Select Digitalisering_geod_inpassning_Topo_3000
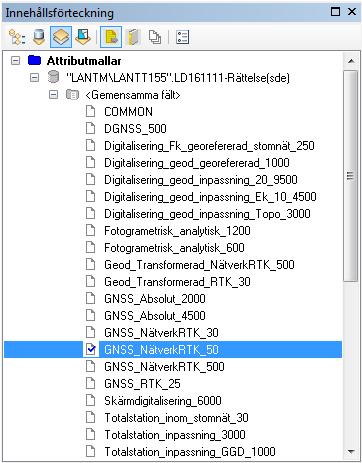 tap(207, 214)
